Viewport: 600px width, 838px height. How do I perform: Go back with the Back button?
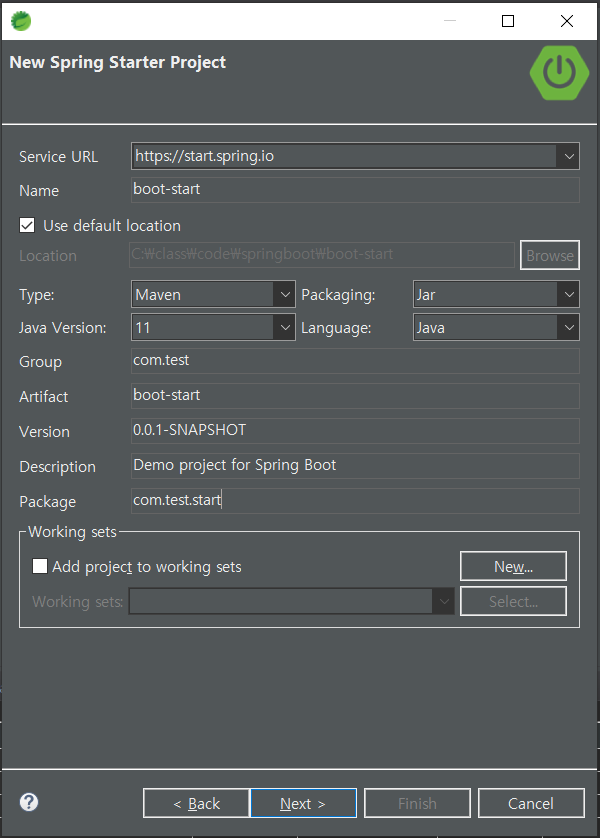[196, 803]
